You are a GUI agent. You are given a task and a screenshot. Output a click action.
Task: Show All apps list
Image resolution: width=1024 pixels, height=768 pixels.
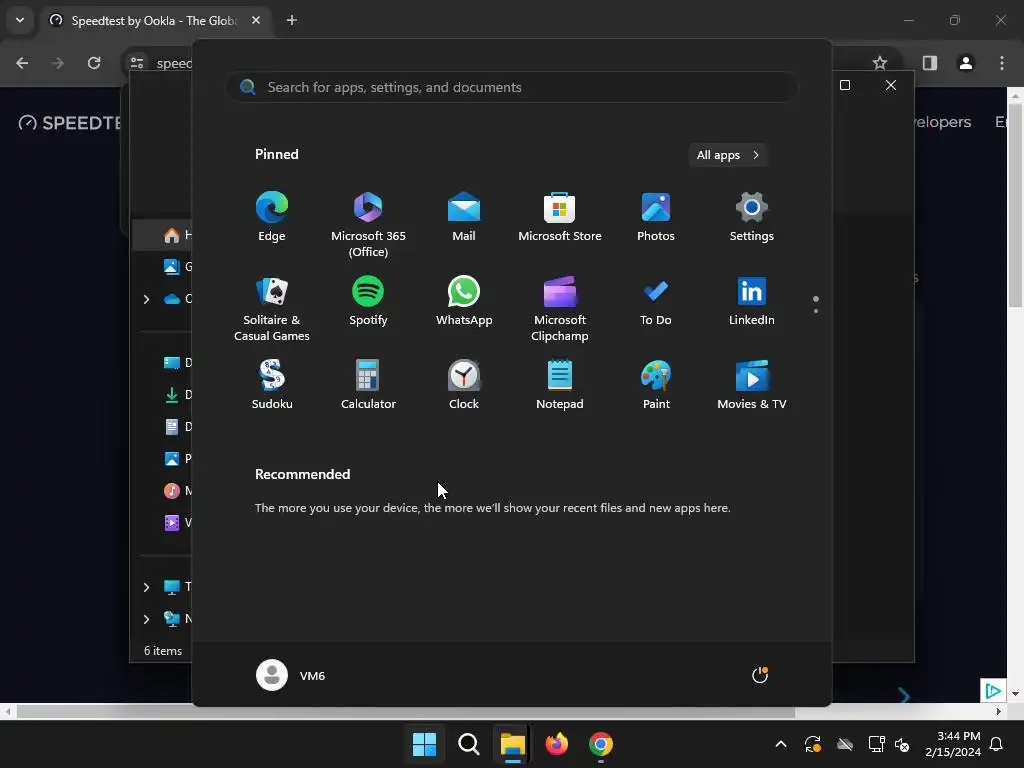[728, 155]
